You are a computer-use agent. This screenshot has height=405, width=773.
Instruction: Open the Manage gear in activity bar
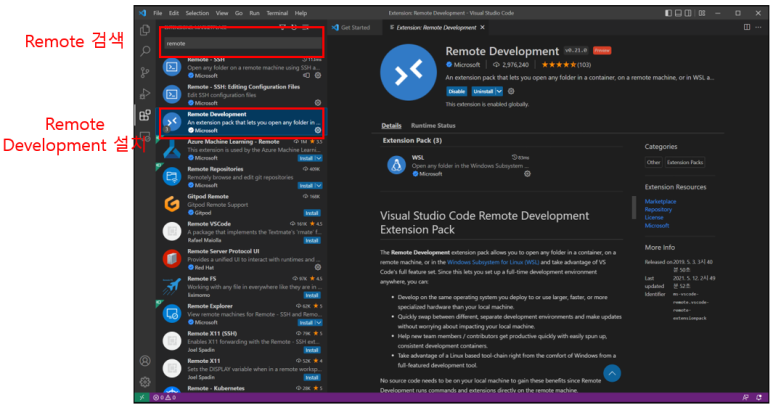pos(145,381)
